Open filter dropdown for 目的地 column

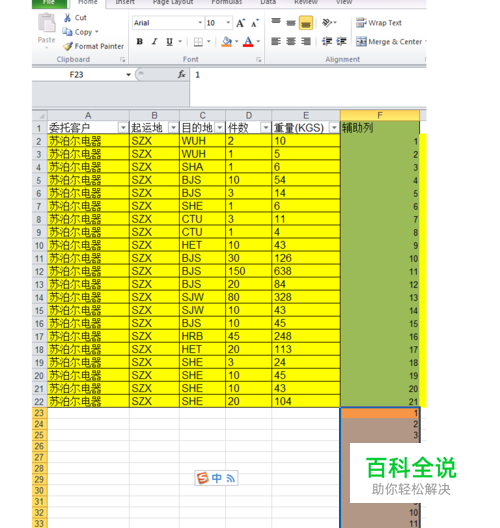tap(220, 128)
